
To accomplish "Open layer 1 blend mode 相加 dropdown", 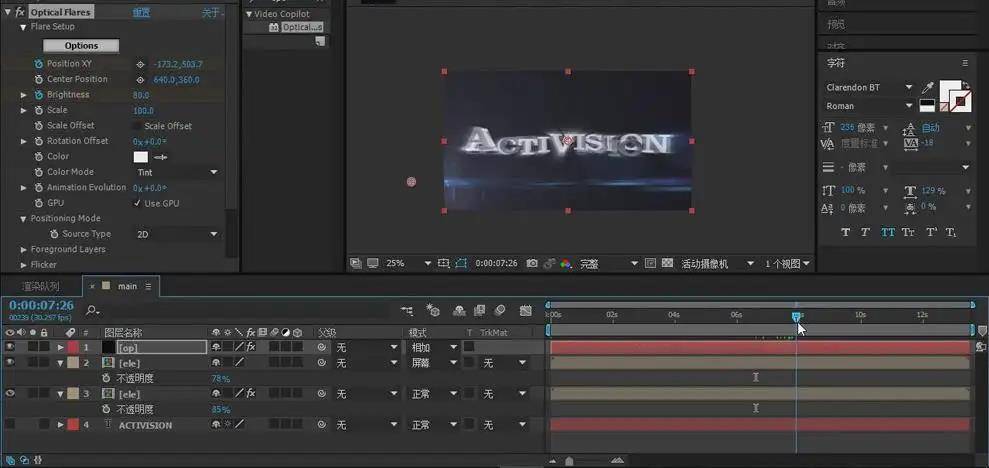I will [x=434, y=347].
